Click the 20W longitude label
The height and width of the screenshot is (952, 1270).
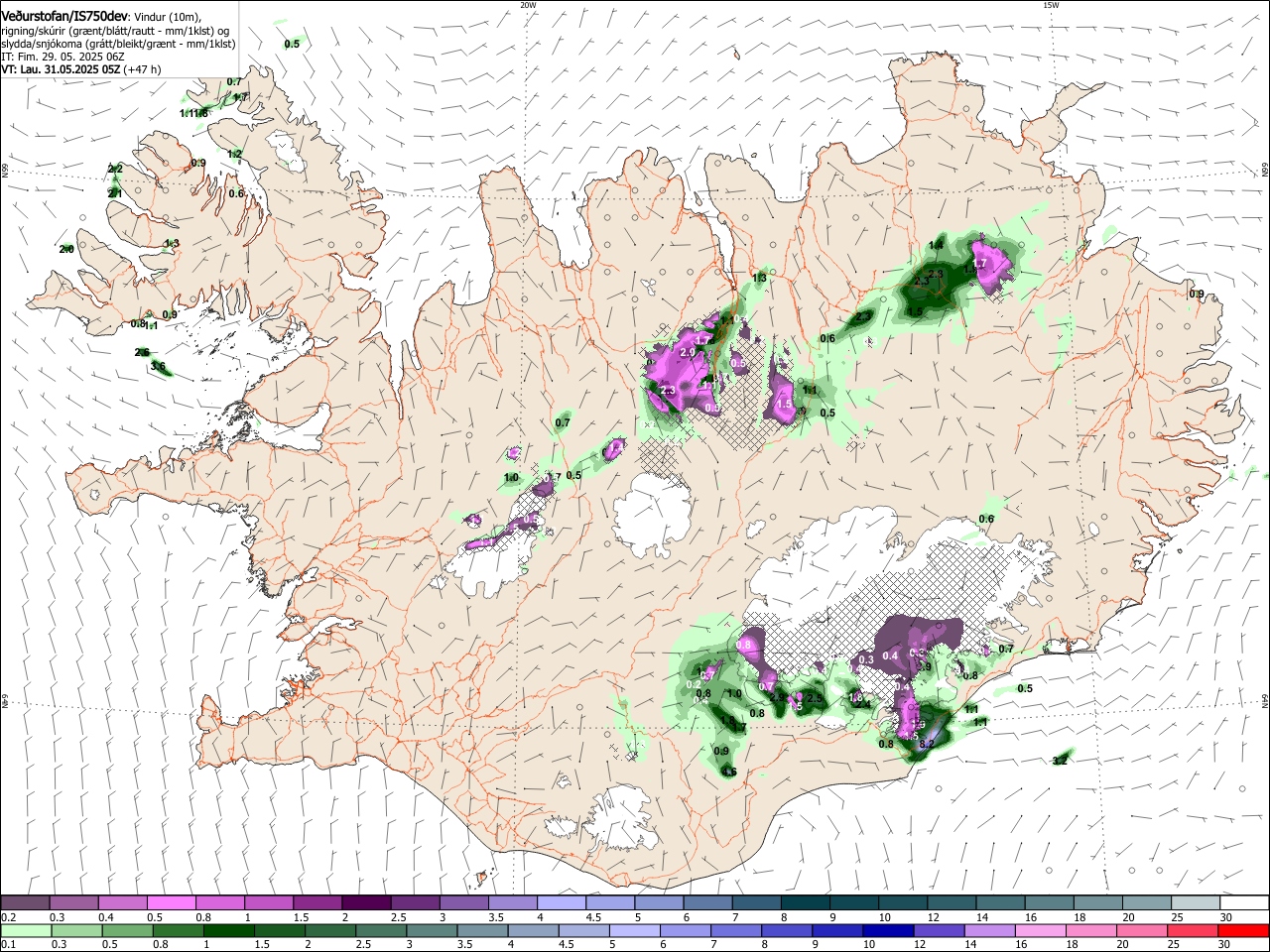coord(528,5)
